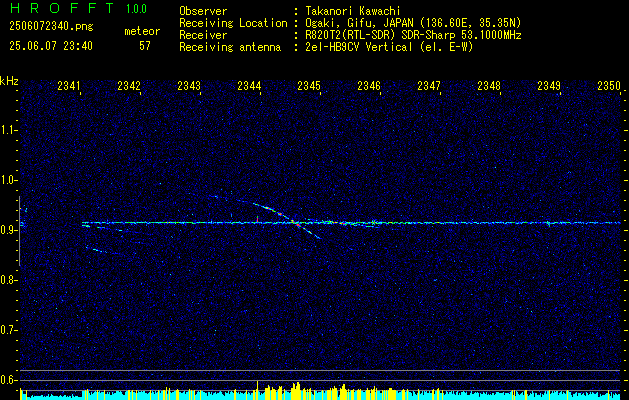Screen dimensions: 629x400
Task: Click the 0.6 kHz frequency label
Action: (9, 380)
